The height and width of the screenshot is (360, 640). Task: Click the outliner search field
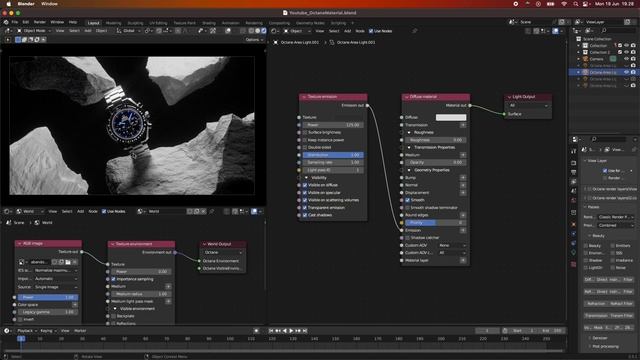point(618,31)
